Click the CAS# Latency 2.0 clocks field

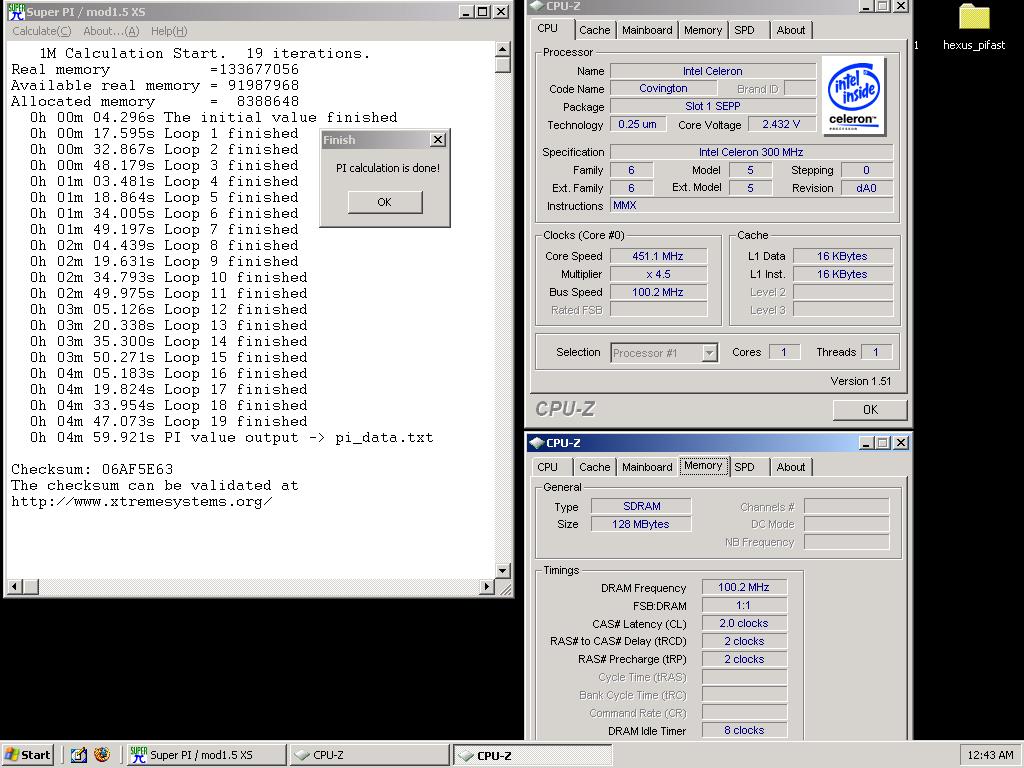(744, 623)
